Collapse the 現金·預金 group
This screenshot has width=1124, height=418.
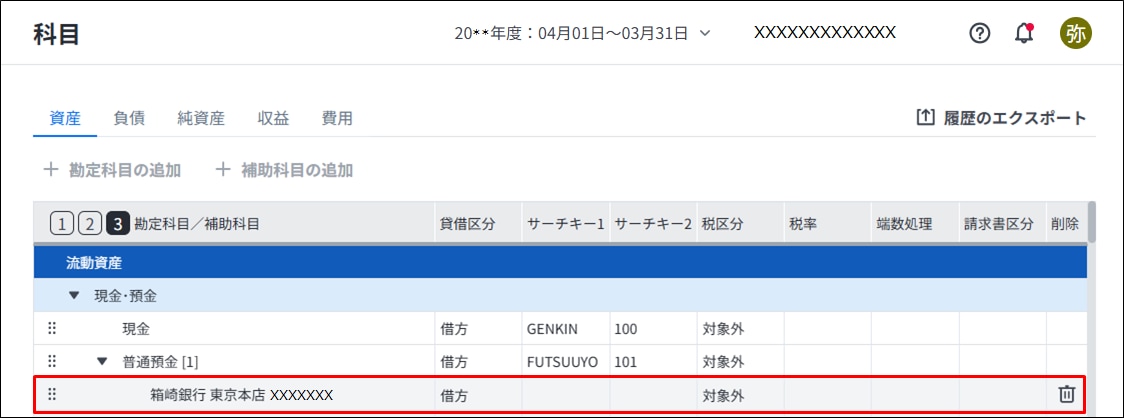[74, 295]
